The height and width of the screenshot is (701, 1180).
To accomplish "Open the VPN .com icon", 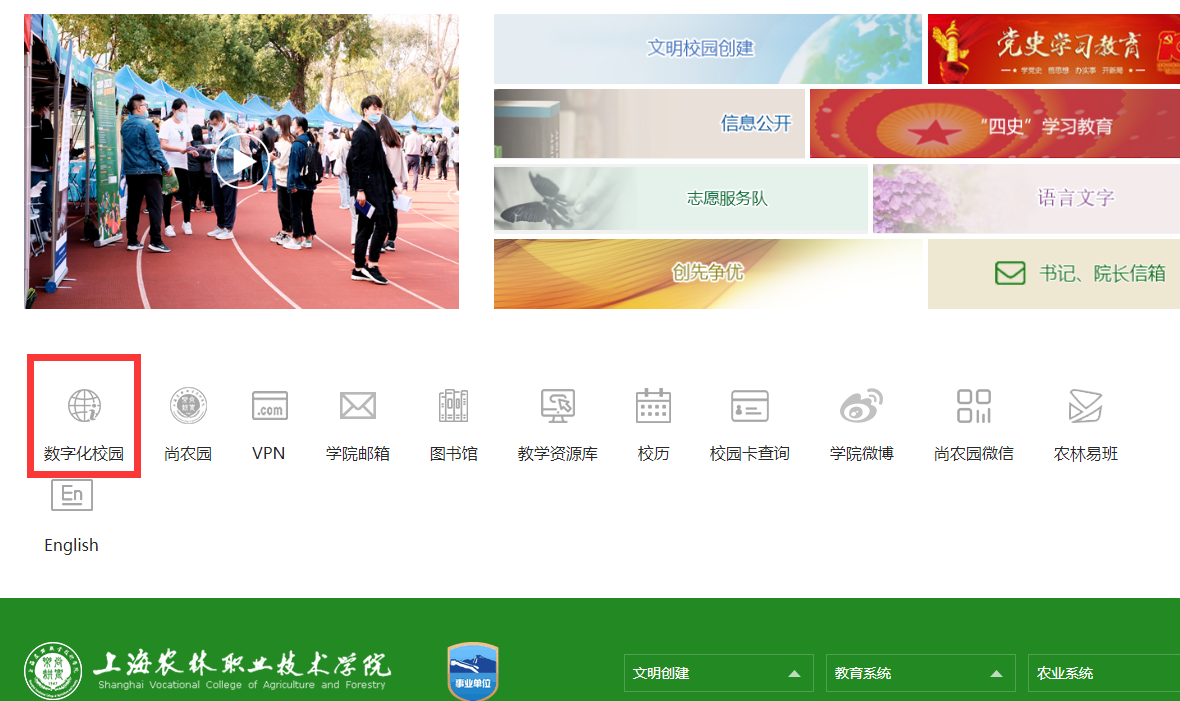I will click(x=269, y=406).
